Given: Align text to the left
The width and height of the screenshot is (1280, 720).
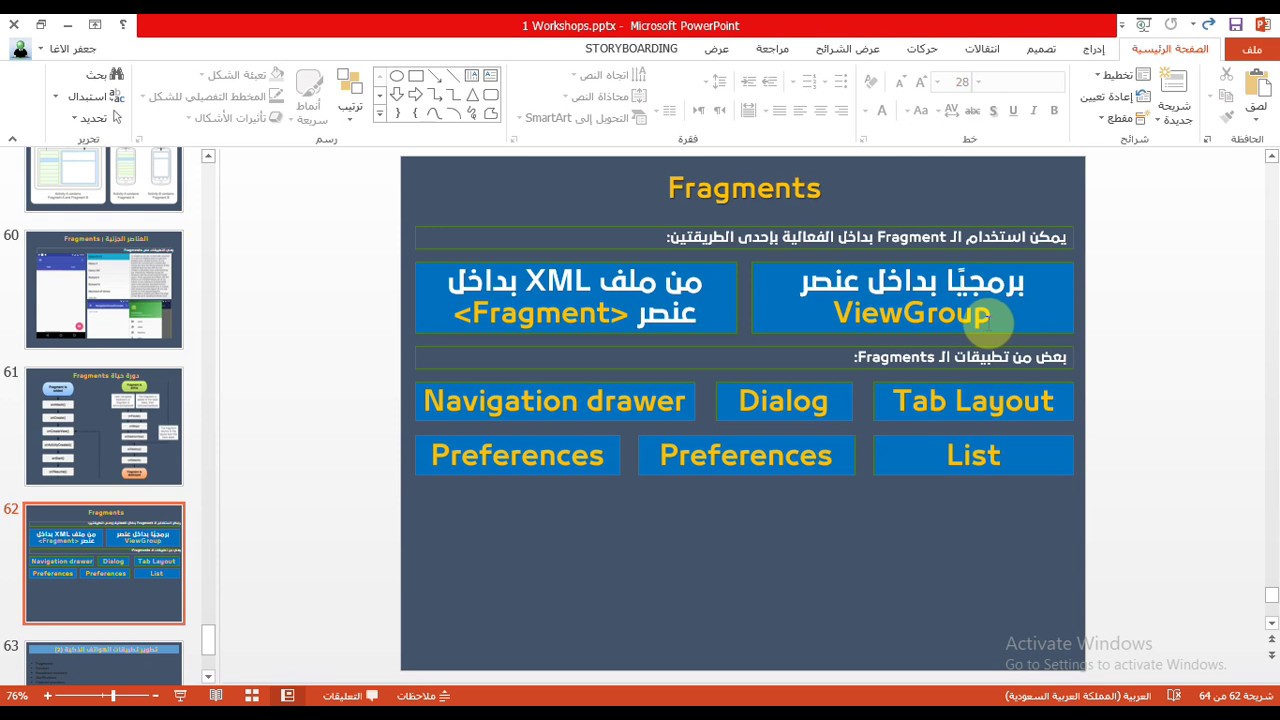Looking at the screenshot, I should coord(800,111).
